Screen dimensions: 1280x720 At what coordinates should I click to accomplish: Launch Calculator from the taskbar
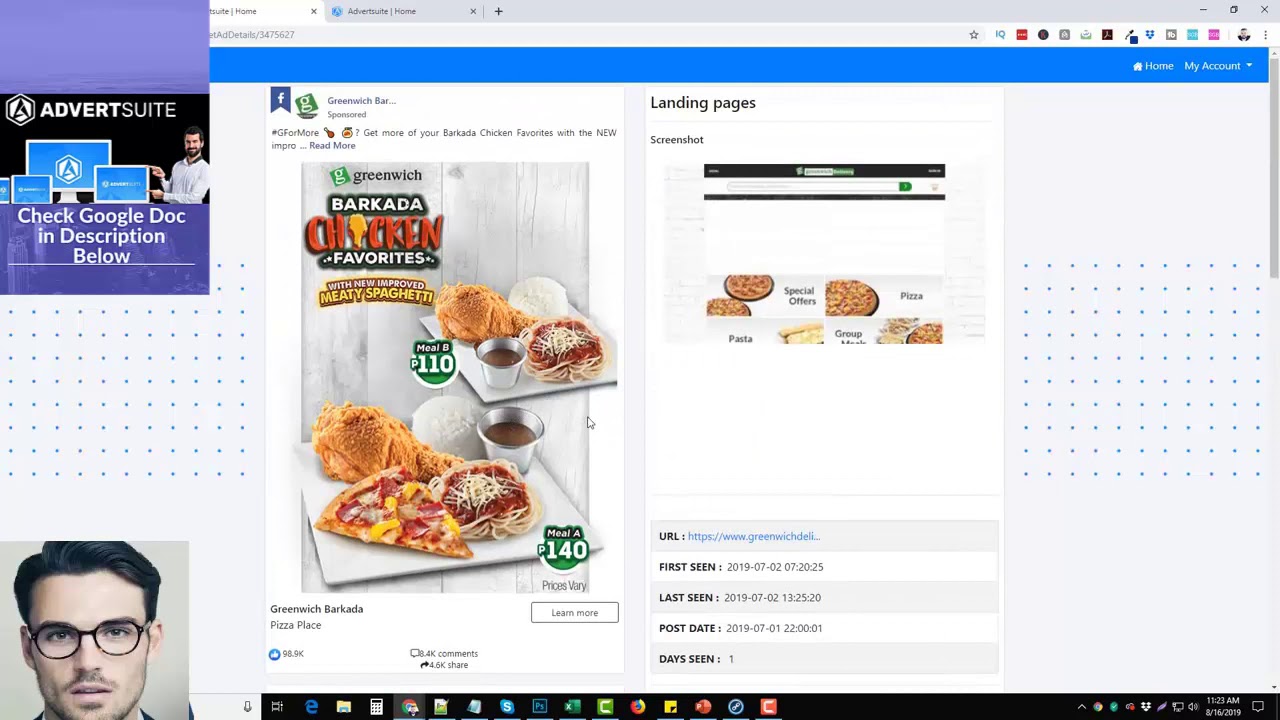pos(376,707)
